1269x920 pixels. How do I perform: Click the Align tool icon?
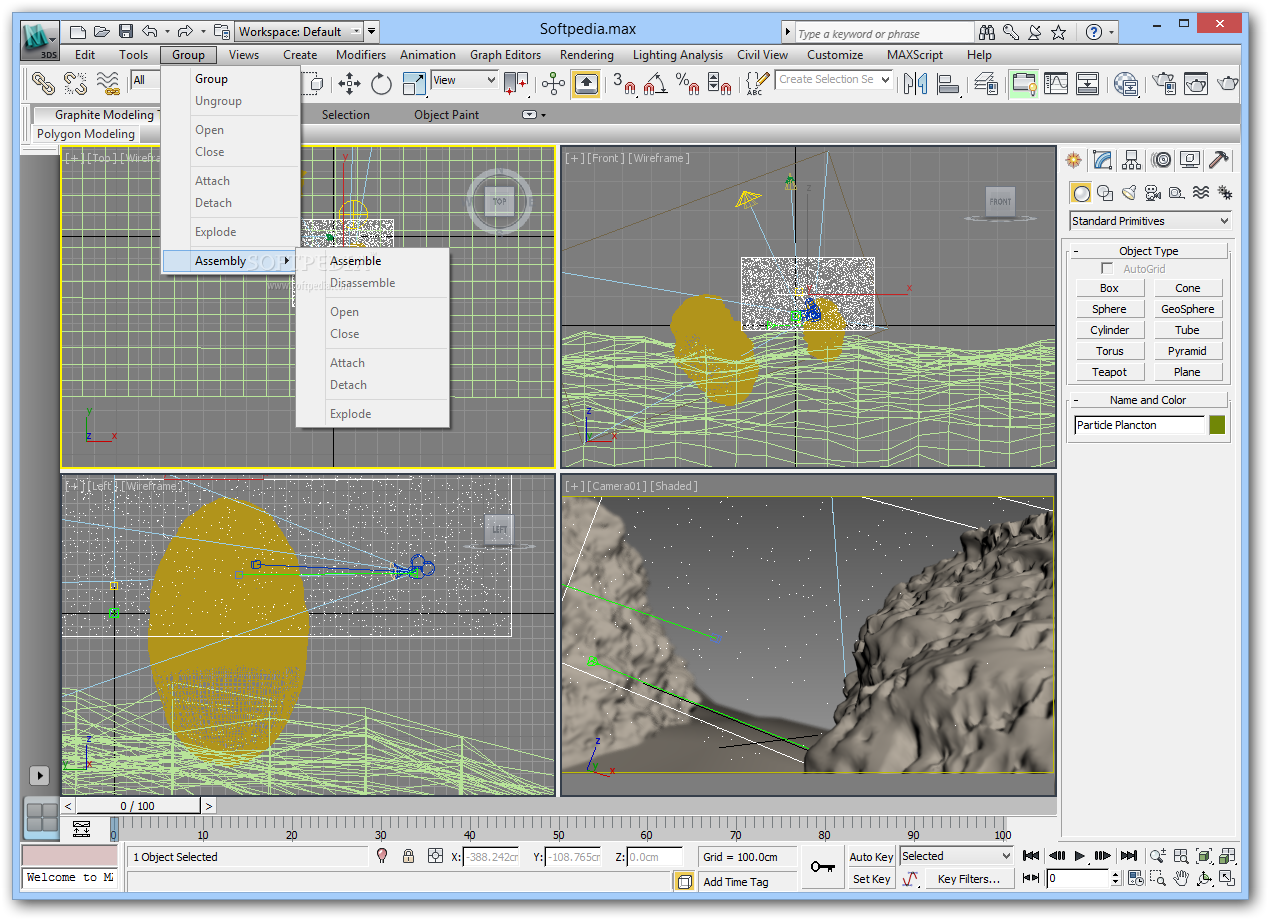coord(947,83)
